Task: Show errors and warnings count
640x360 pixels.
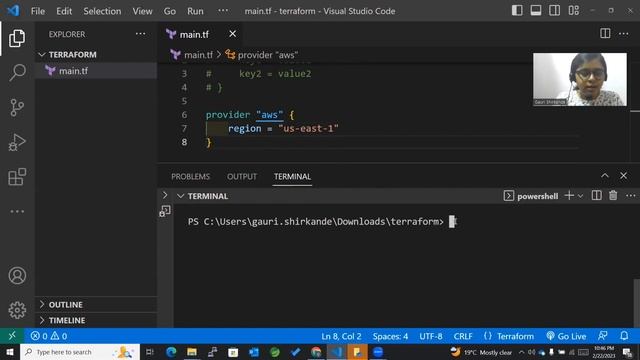Action: 49,336
